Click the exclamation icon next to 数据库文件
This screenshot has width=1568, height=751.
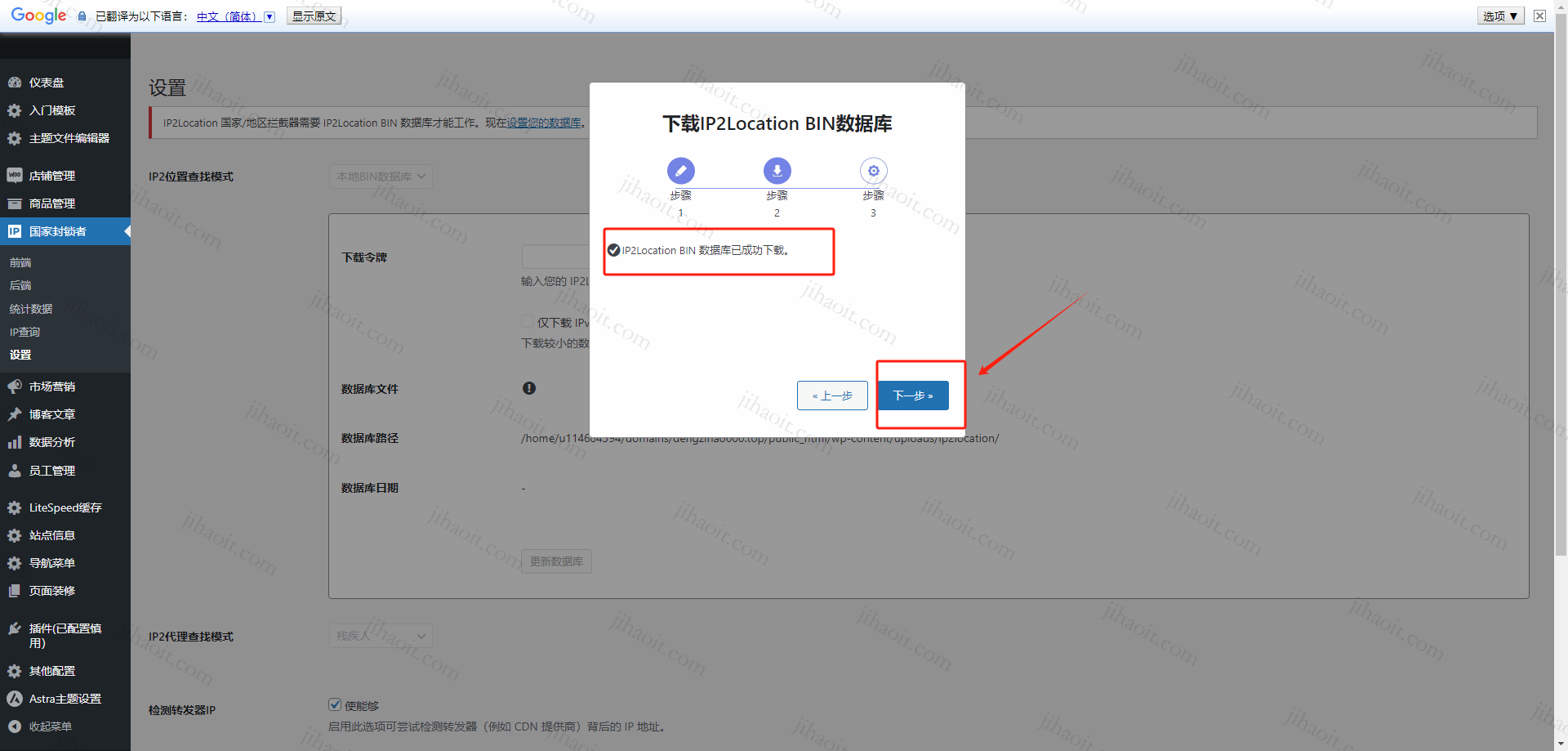click(x=529, y=388)
